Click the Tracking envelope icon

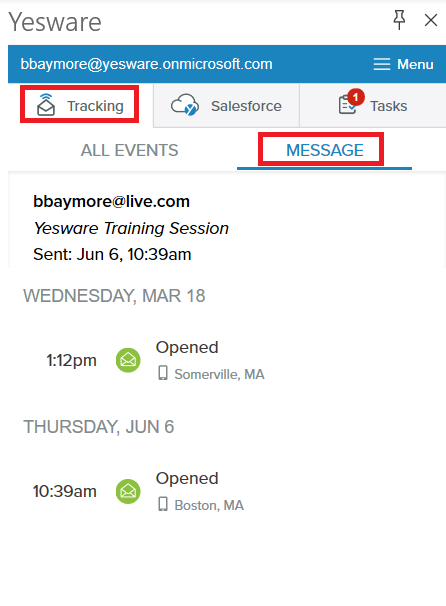pyautogui.click(x=46, y=105)
